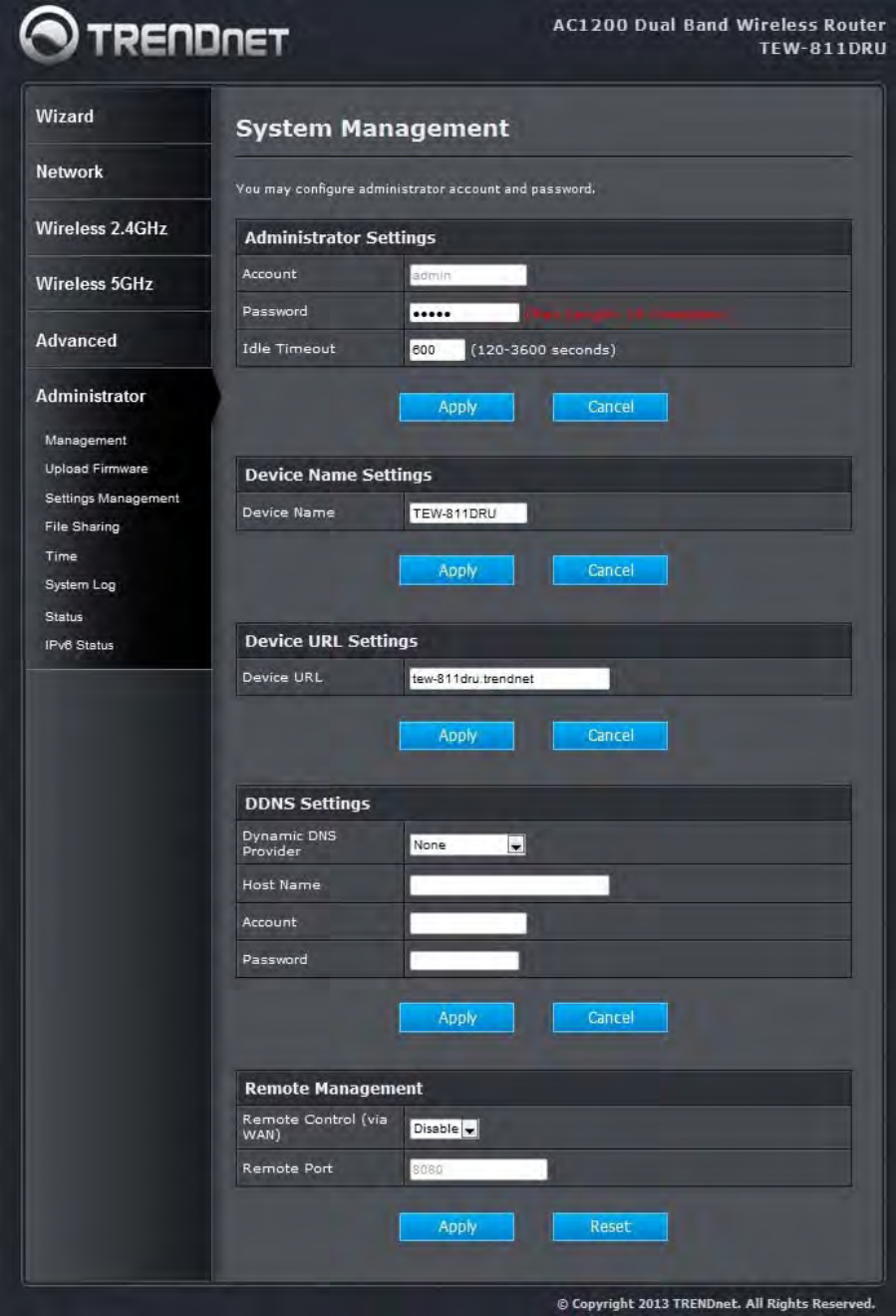The image size is (896, 1316).
Task: Open the IPv6 Status page
Action: click(x=80, y=645)
